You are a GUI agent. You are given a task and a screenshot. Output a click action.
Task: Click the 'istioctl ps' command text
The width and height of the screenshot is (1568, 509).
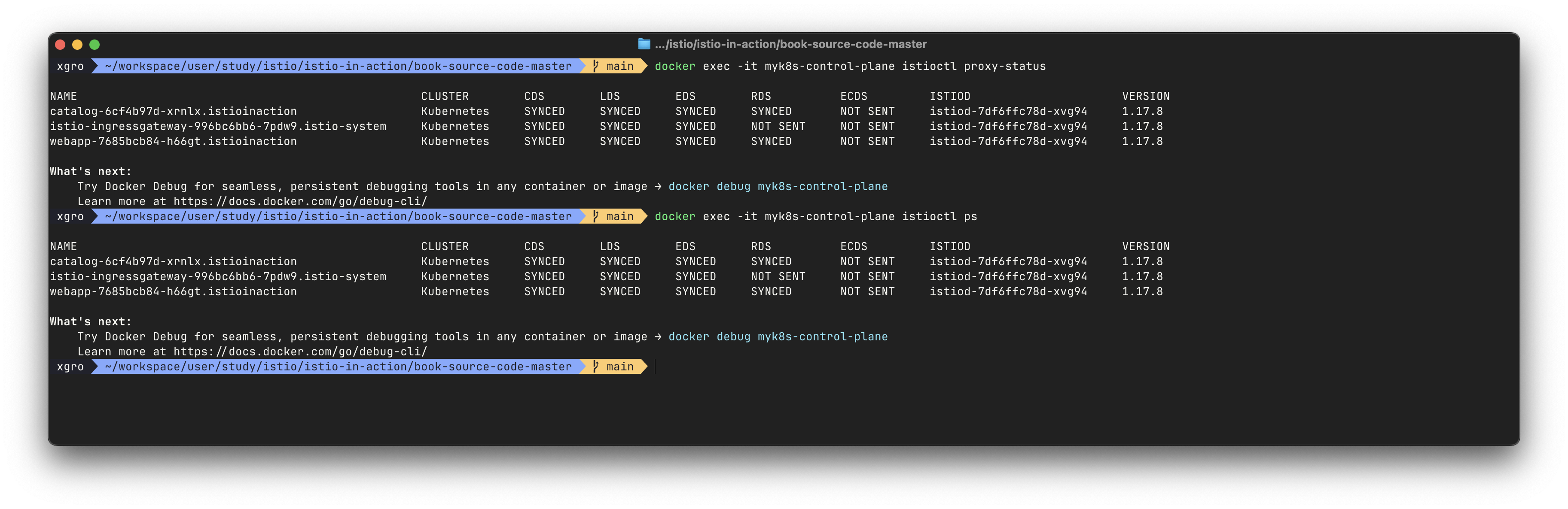click(939, 216)
